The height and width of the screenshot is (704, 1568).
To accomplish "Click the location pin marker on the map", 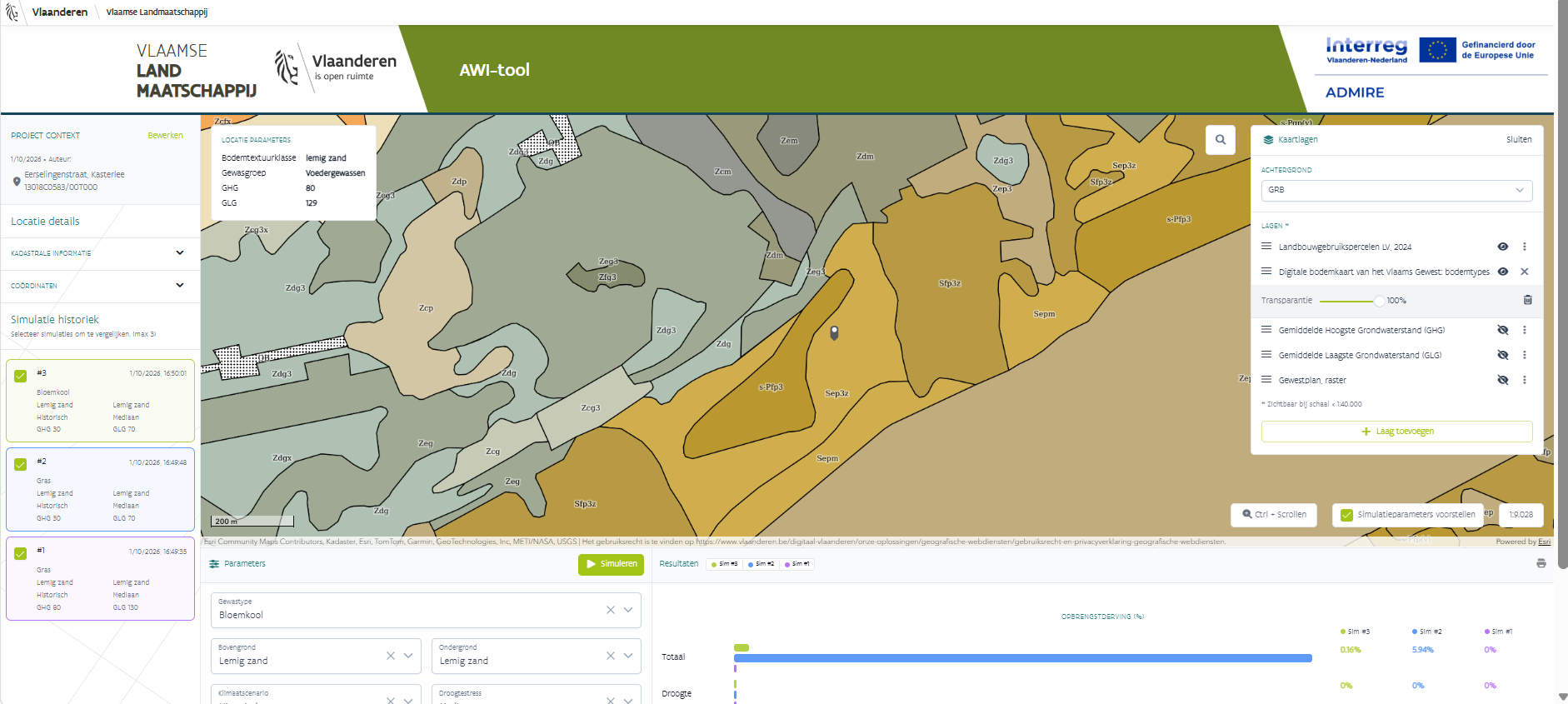I will click(834, 332).
